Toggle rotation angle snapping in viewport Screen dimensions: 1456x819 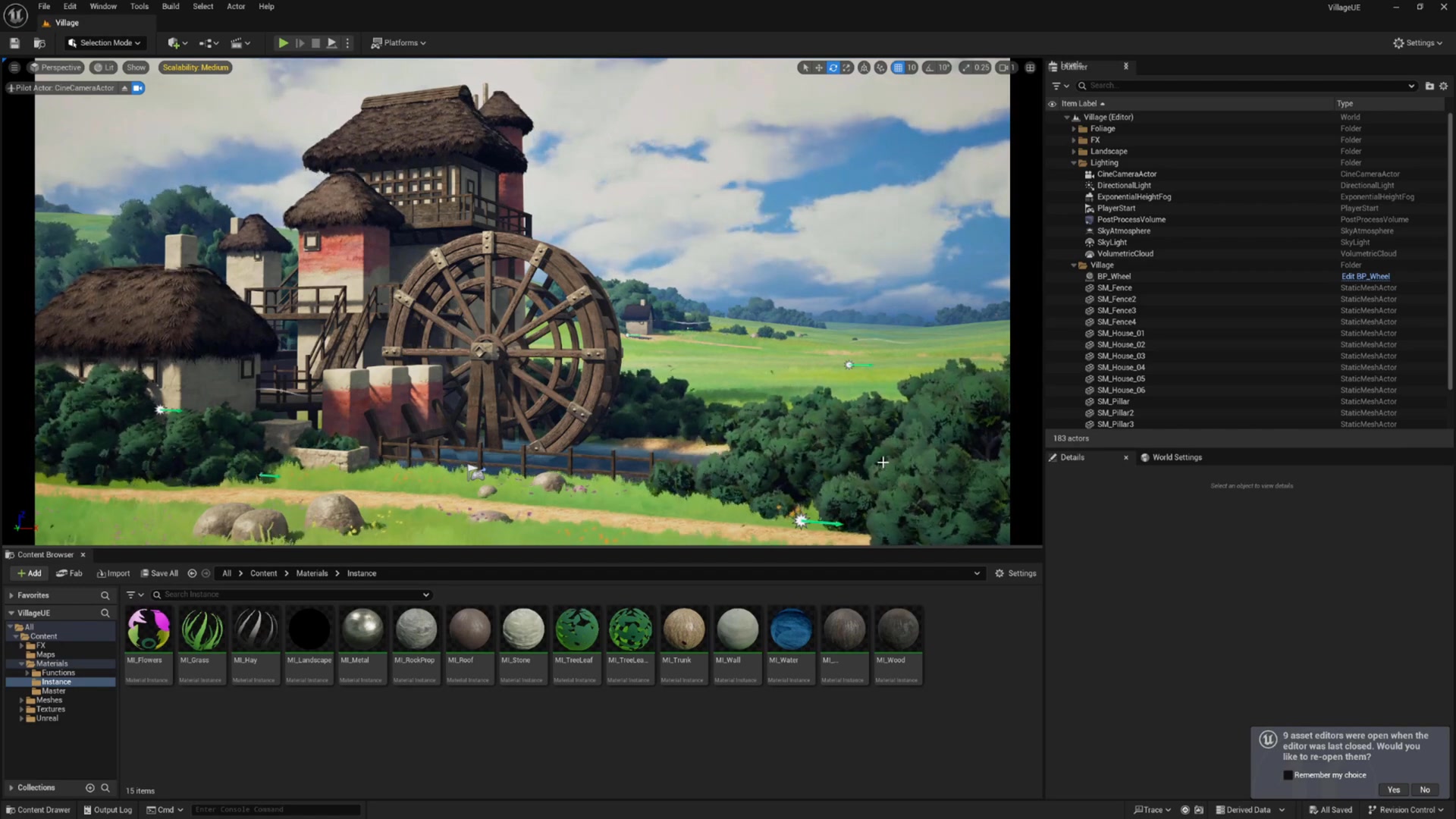[930, 67]
